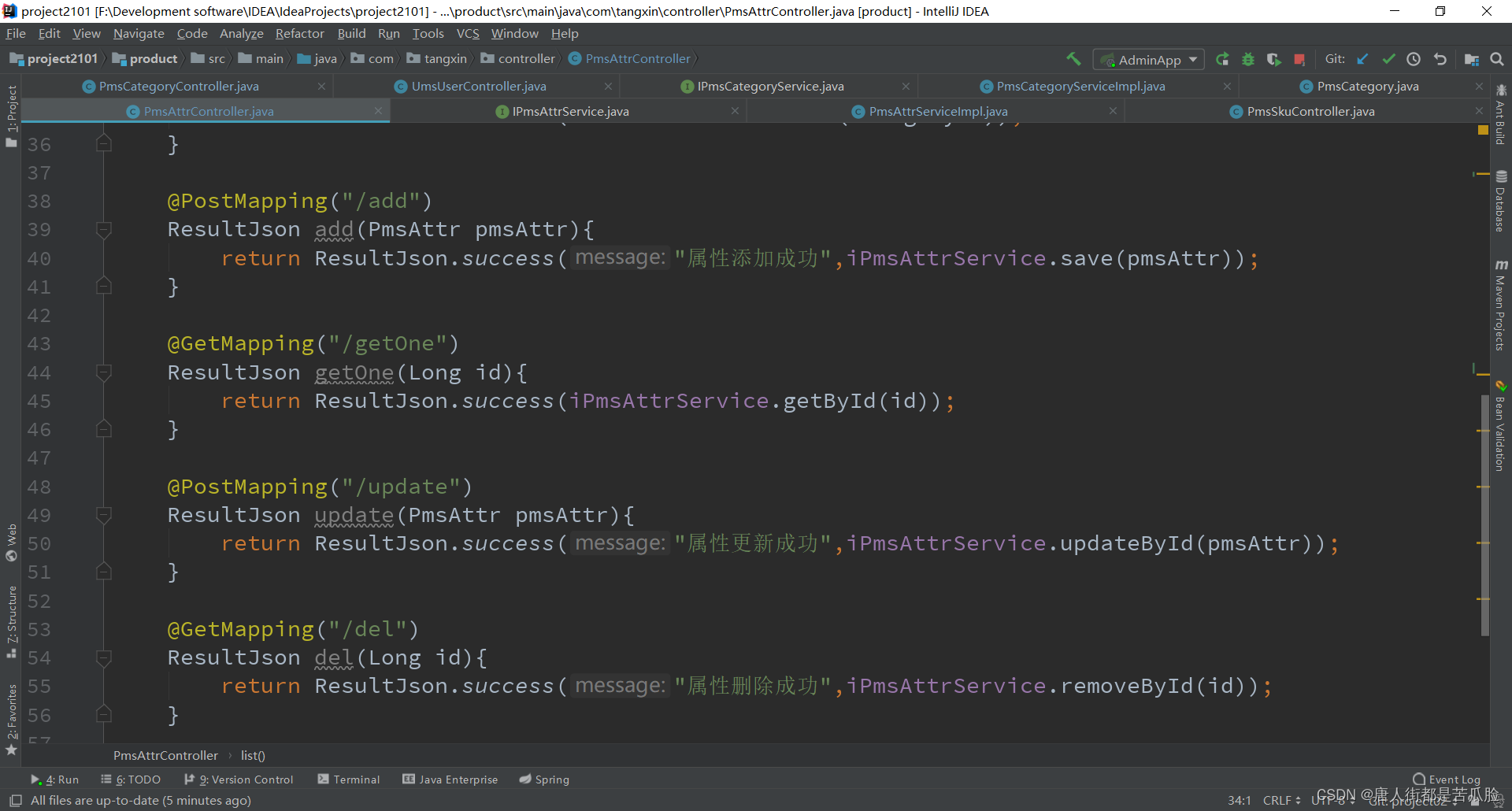The width and height of the screenshot is (1512, 811).
Task: Click the fold end marker at line 56
Action: 103,714
